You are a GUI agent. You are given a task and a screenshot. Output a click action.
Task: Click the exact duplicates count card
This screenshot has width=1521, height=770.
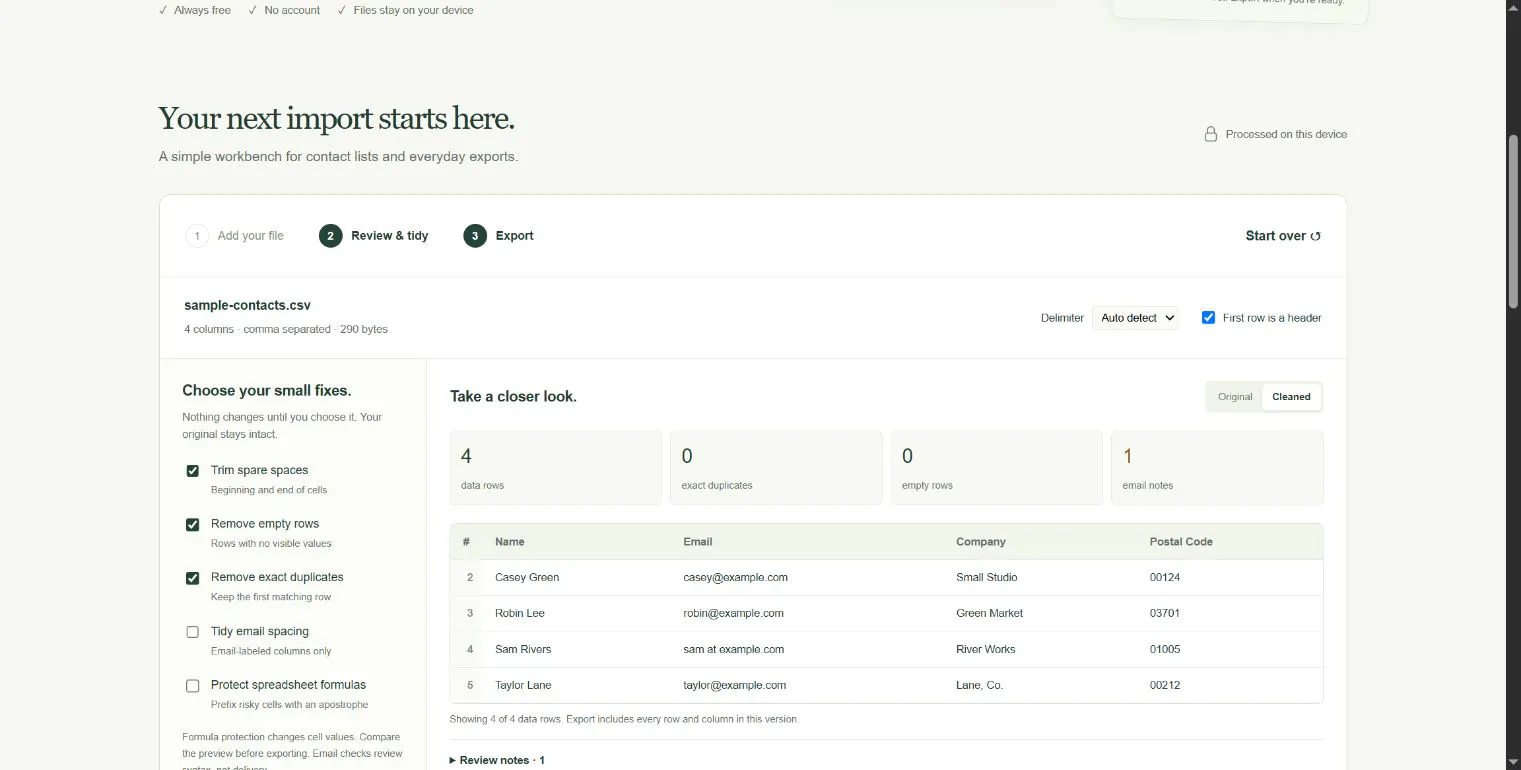tap(776, 468)
